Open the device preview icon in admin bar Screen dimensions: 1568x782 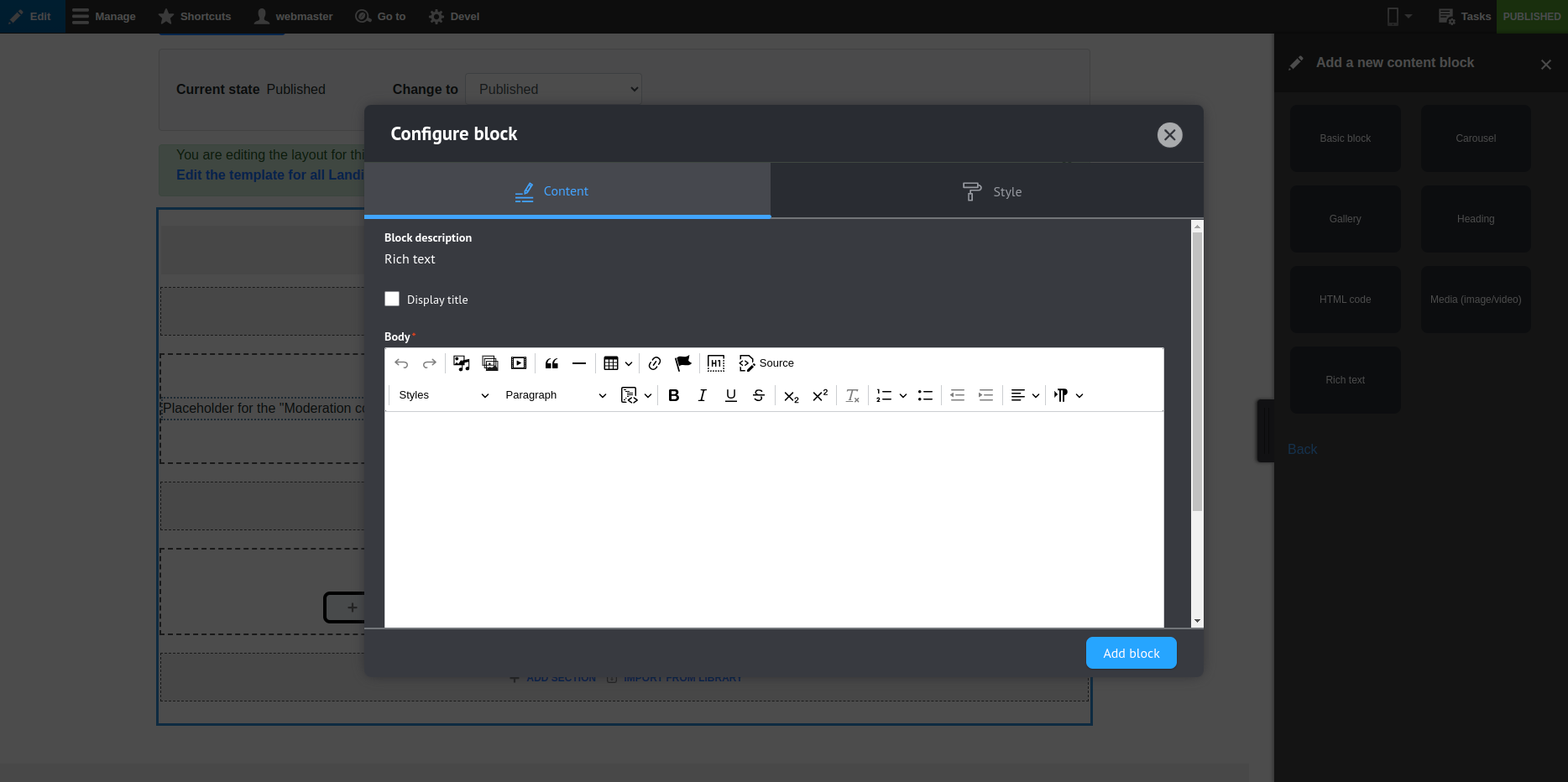pyautogui.click(x=1398, y=17)
